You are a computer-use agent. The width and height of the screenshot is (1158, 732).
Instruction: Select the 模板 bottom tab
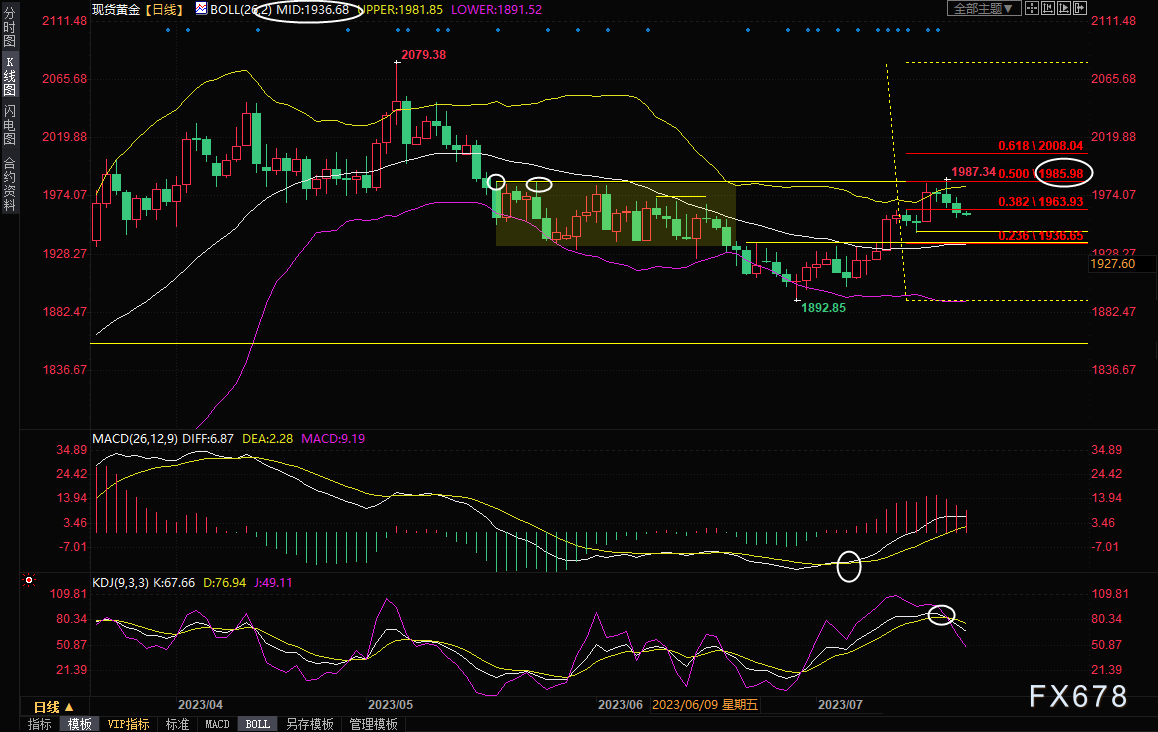(80, 724)
